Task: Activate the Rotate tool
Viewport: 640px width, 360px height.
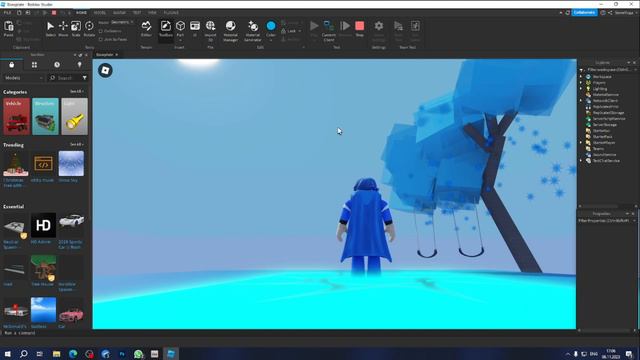Action: pyautogui.click(x=89, y=29)
